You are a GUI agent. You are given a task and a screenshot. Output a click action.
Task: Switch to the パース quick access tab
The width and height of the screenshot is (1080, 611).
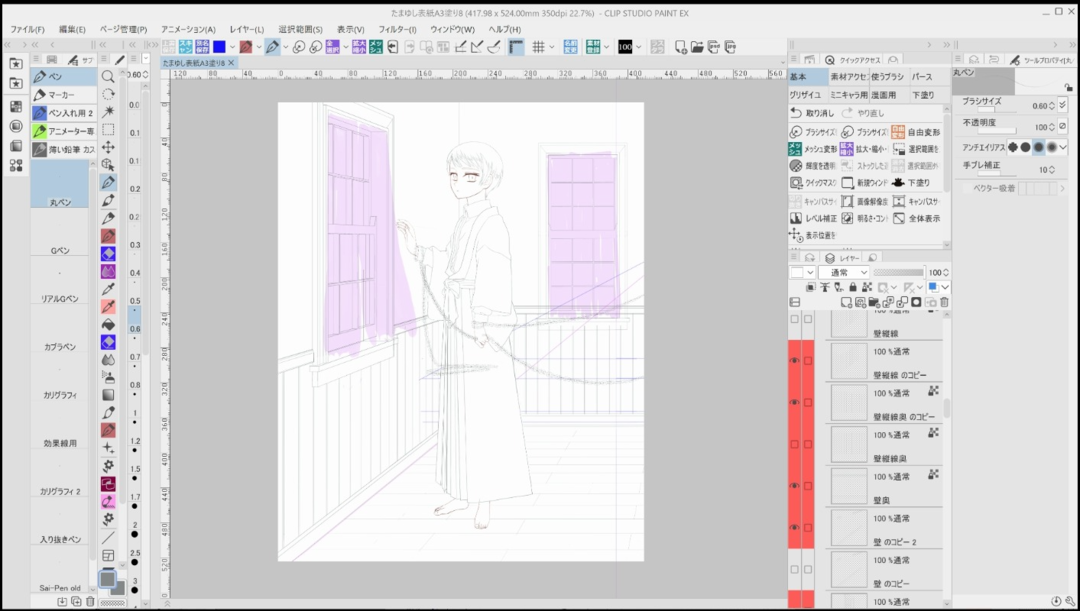coord(921,77)
